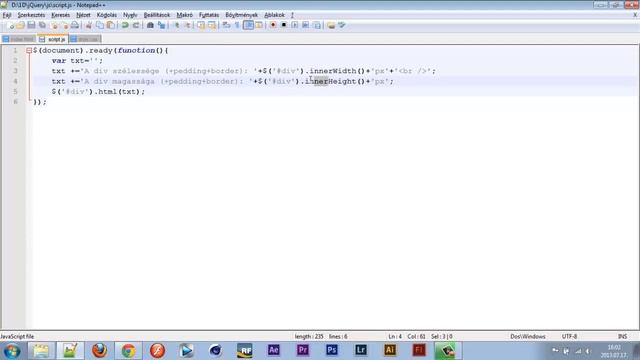Toggle the highlighted indent guide button
The image size is (640, 360).
tap(248, 25)
